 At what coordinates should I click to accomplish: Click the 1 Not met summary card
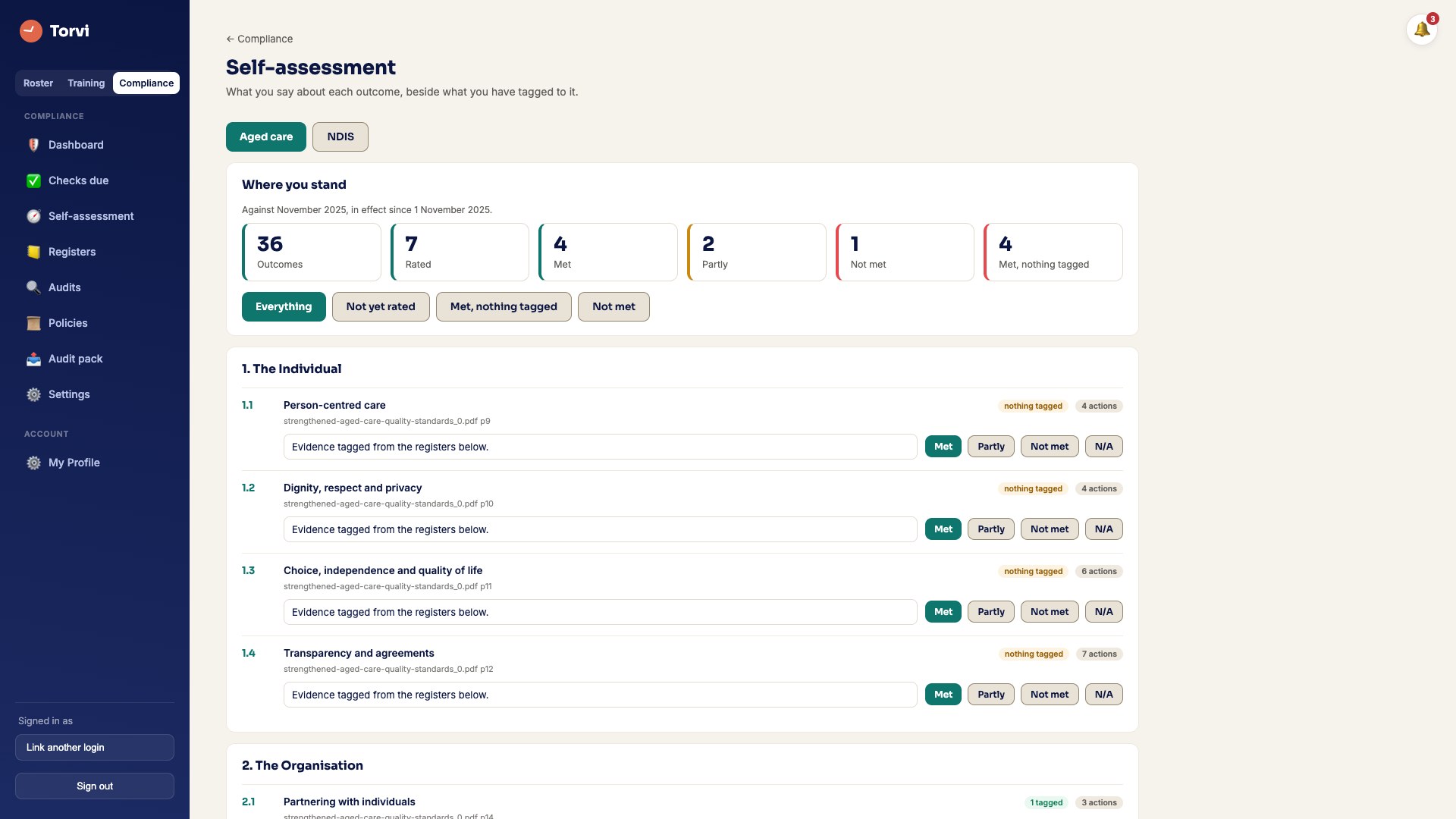[x=905, y=252]
